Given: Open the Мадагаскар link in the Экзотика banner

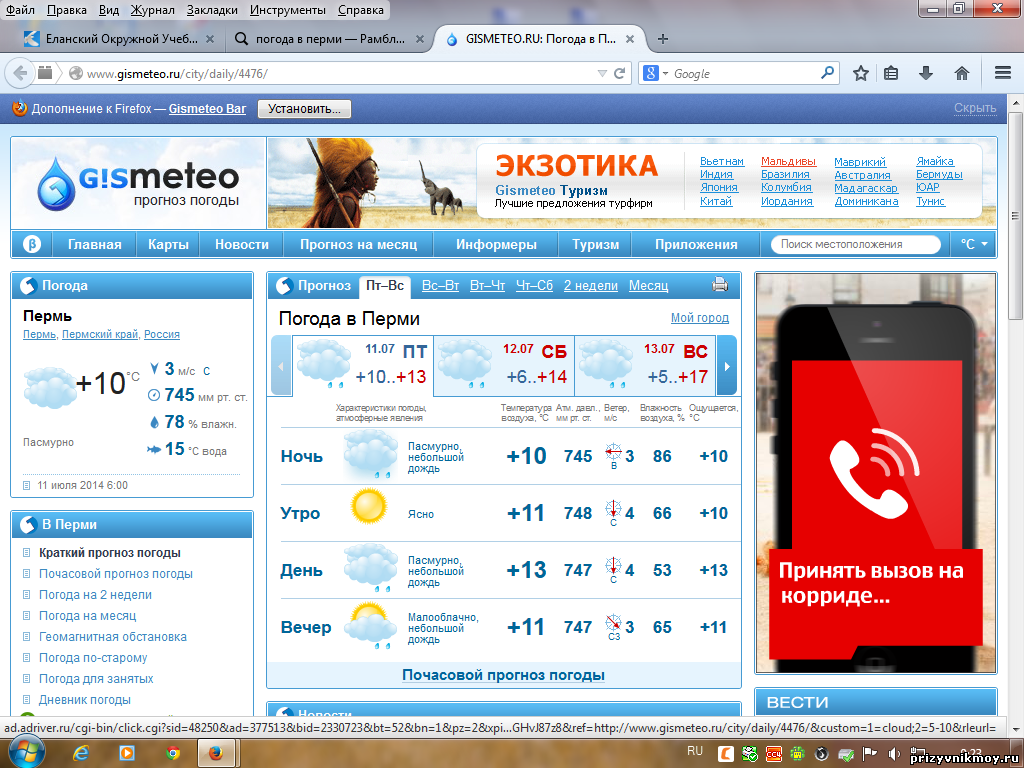Looking at the screenshot, I should coord(866,188).
